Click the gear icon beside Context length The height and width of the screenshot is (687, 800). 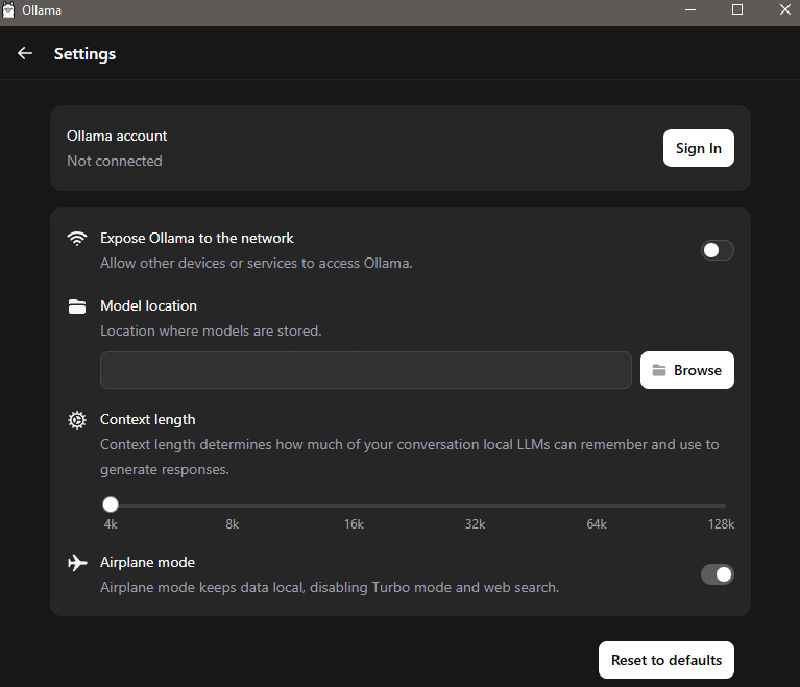77,420
